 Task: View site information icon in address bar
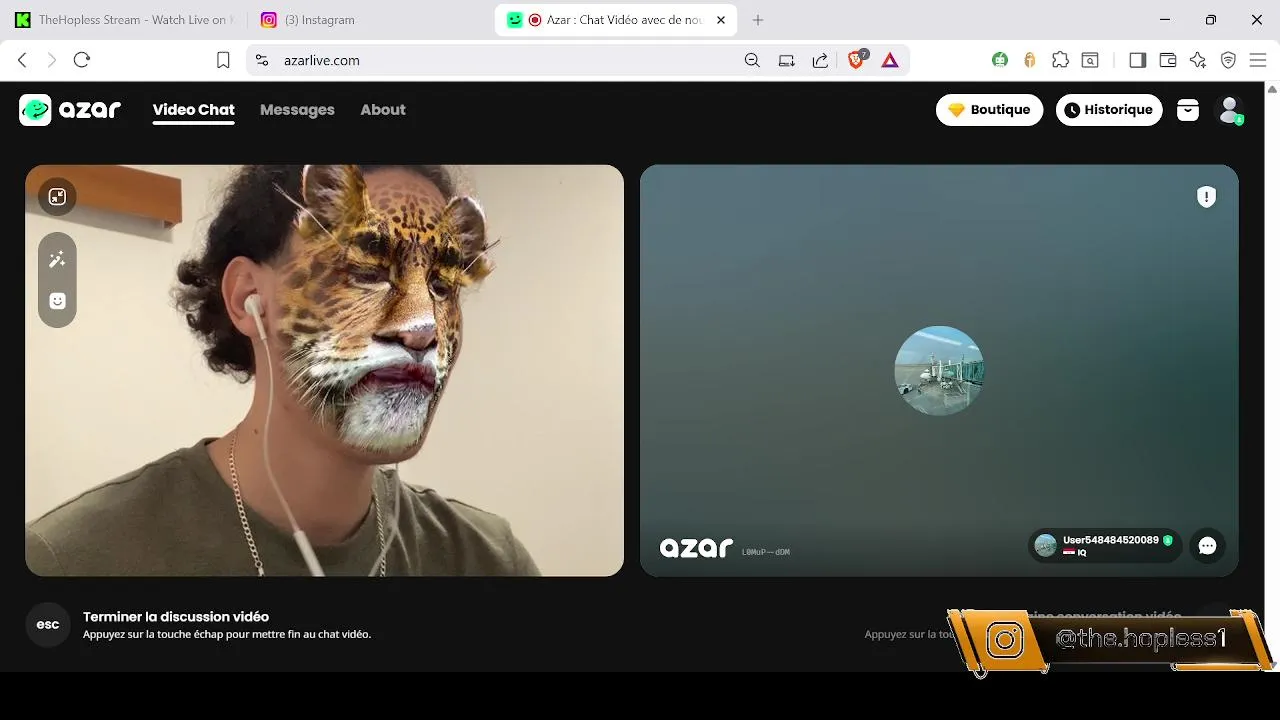click(262, 60)
